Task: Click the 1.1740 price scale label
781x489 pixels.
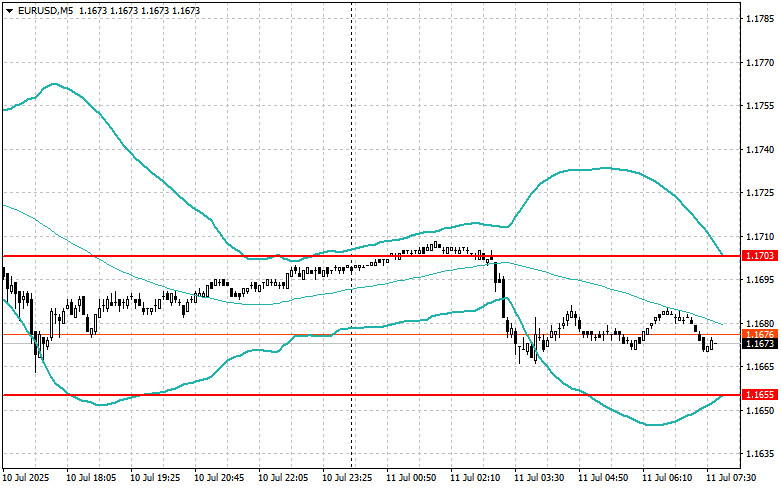Action: click(760, 149)
